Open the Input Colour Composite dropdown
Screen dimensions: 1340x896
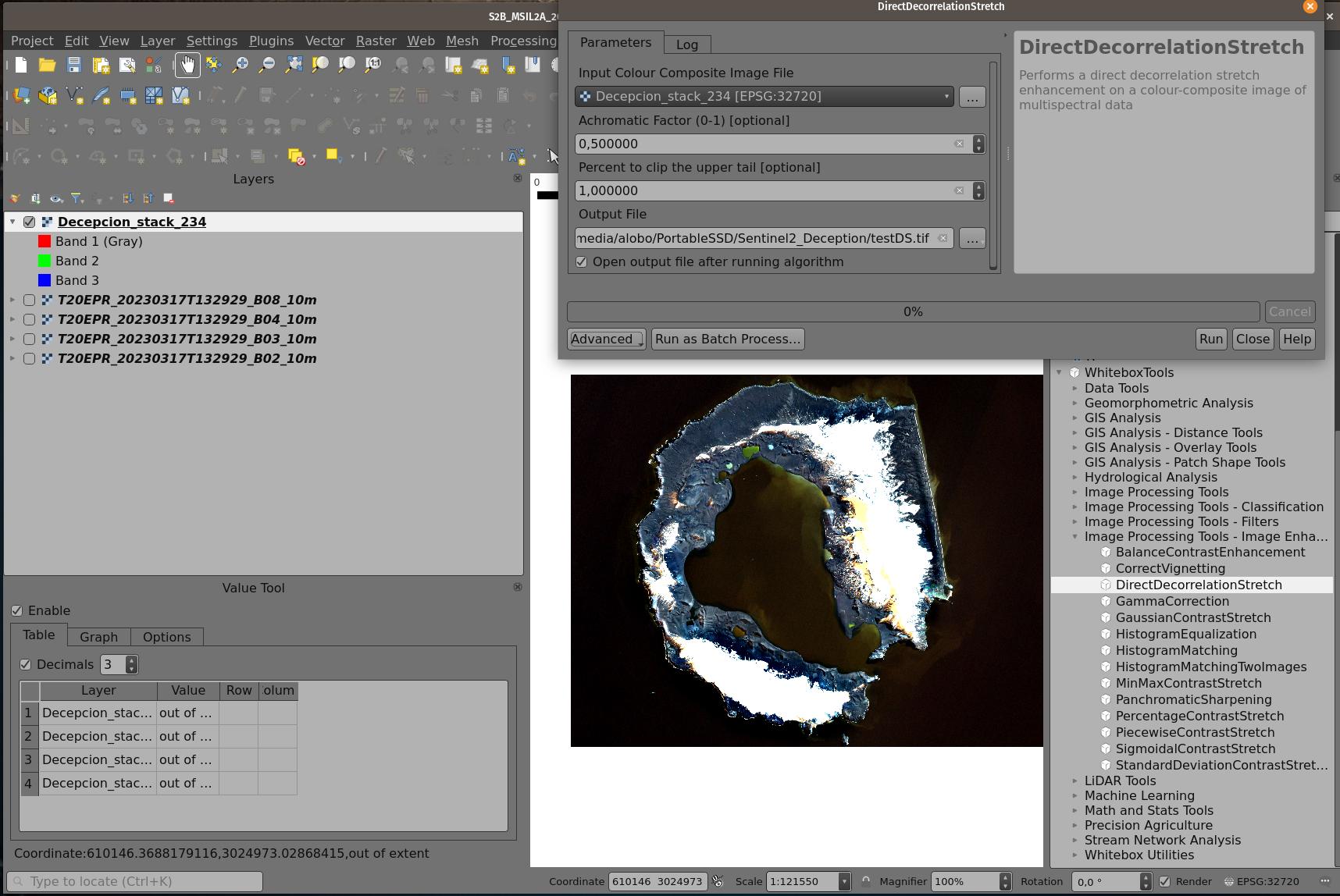click(946, 96)
